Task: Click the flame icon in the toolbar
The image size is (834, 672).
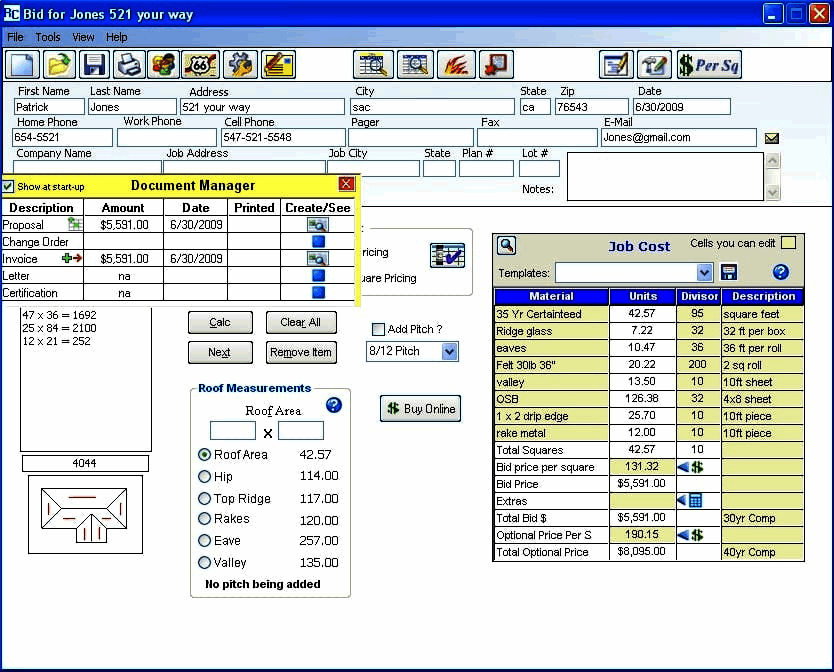Action: point(456,65)
